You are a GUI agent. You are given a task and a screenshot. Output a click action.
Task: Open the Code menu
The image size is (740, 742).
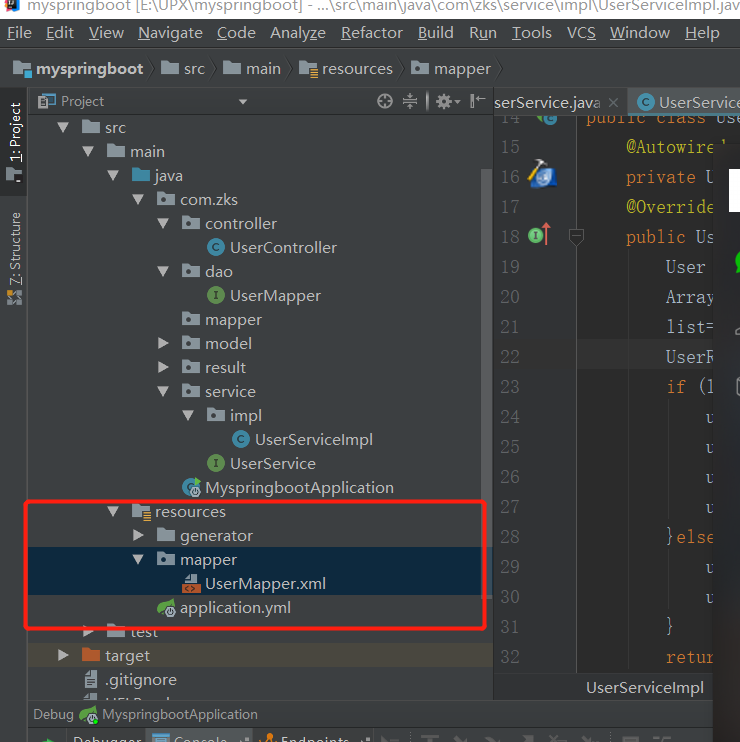pos(236,33)
